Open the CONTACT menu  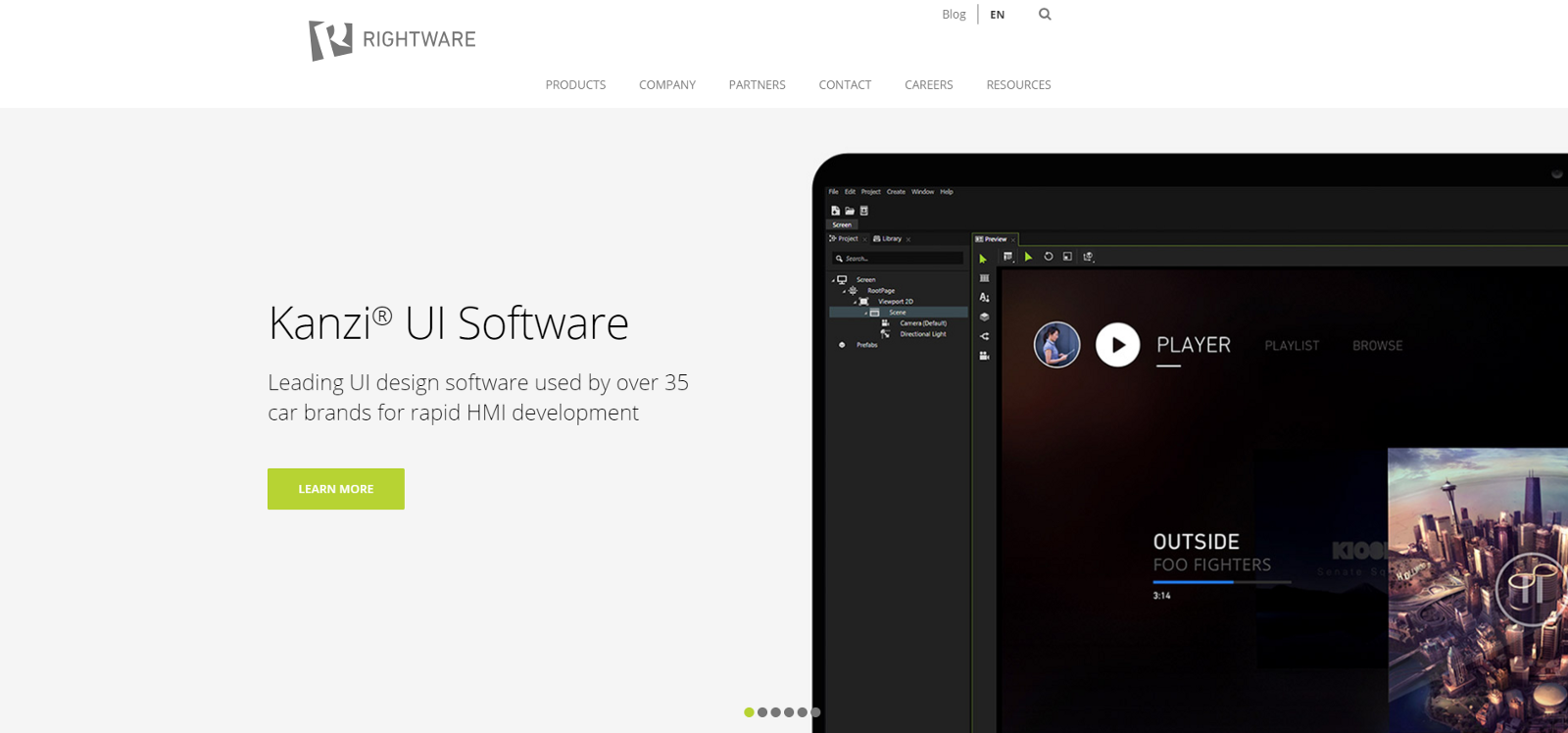[845, 85]
